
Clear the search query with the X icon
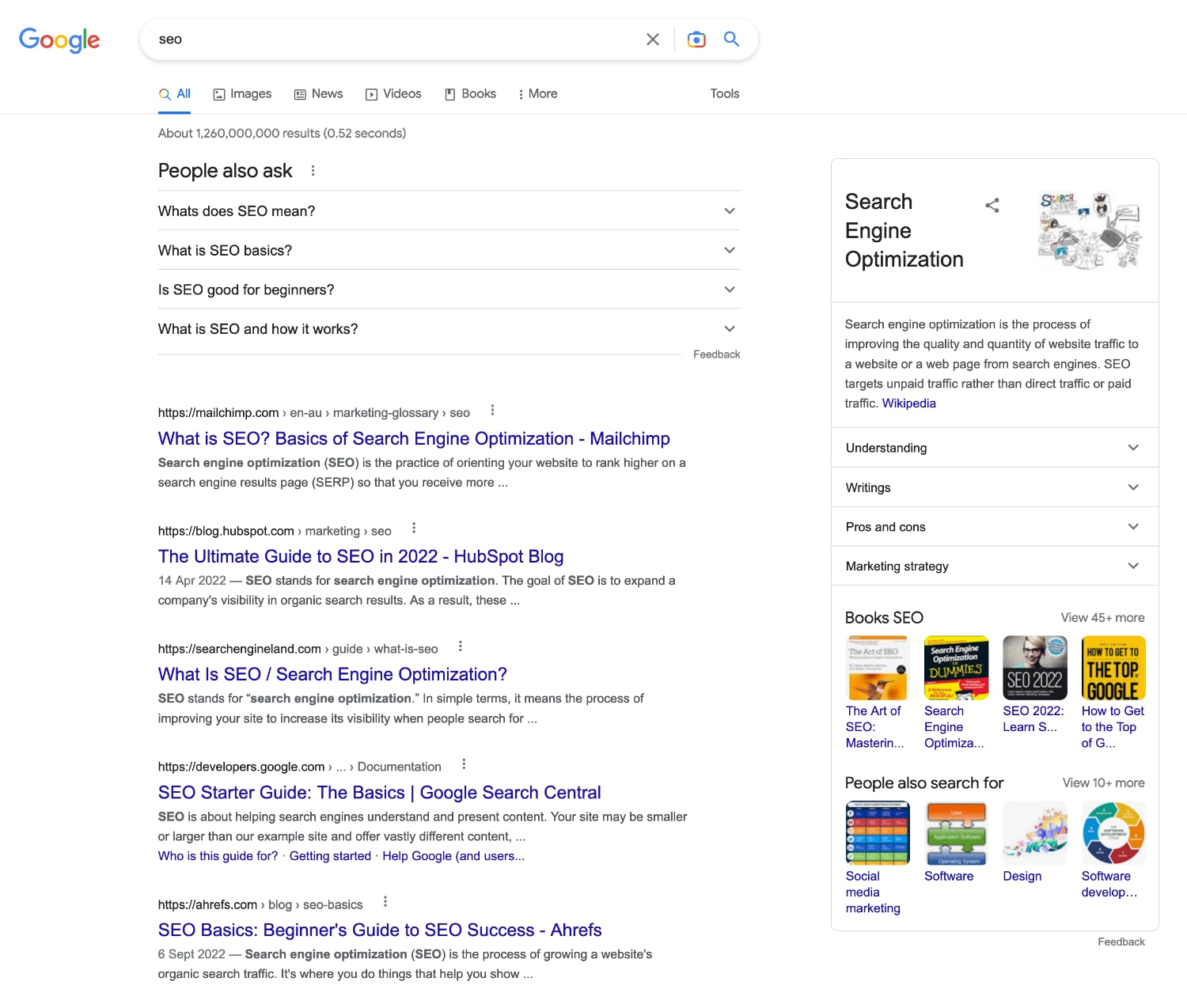[653, 39]
